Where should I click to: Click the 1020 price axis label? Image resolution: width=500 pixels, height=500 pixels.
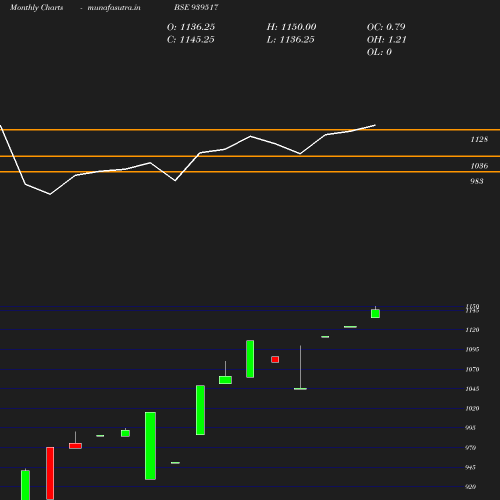click(472, 408)
